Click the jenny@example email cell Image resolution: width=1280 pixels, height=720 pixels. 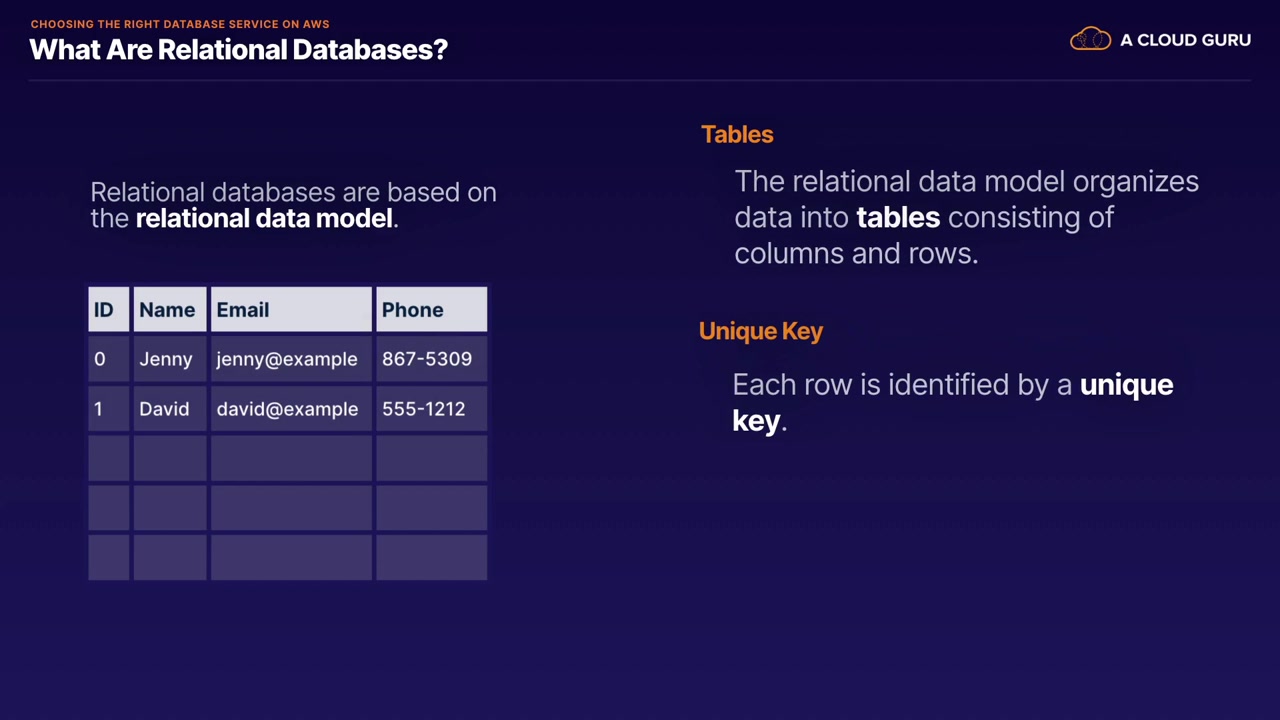(x=288, y=359)
